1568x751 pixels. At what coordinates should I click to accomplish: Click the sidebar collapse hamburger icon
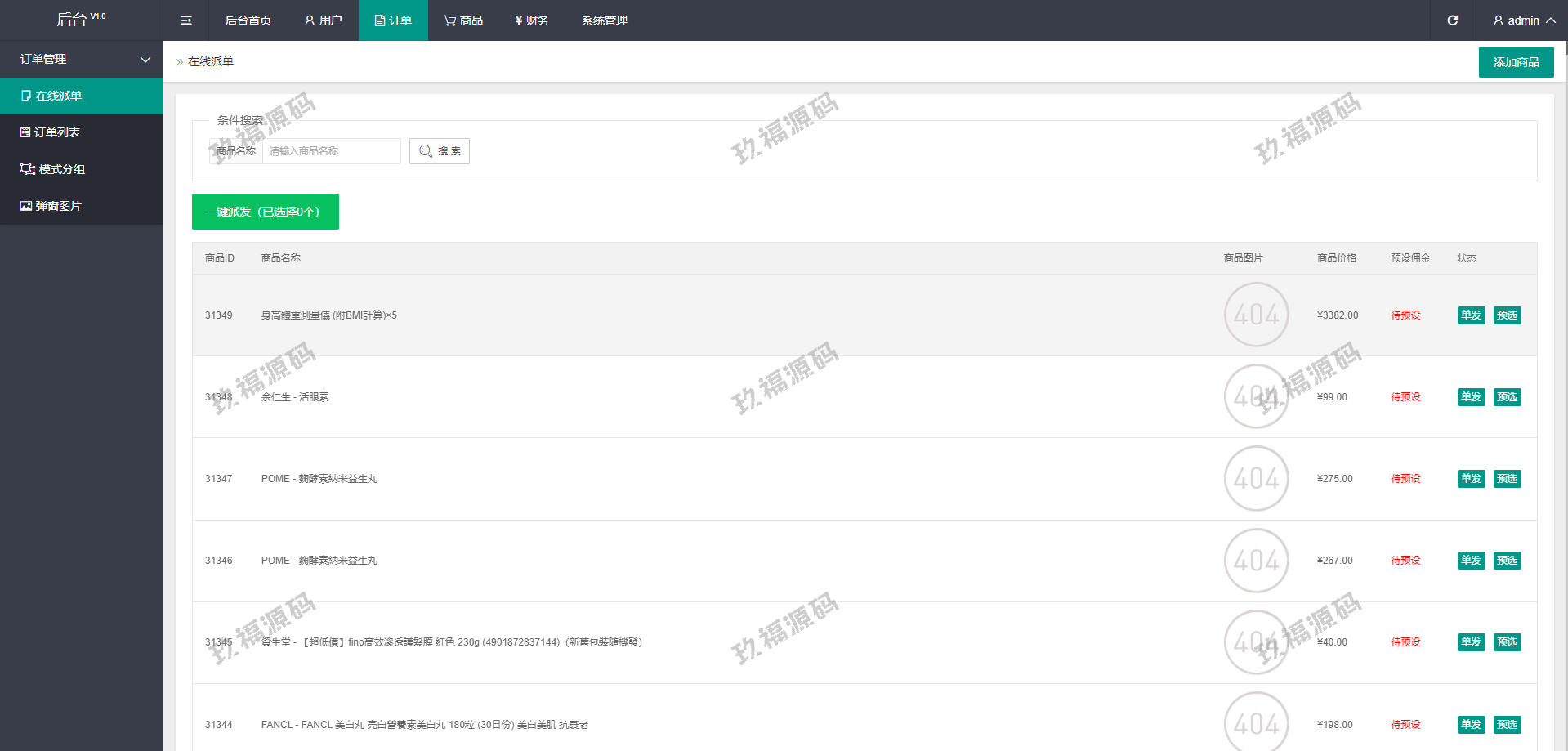pos(186,20)
